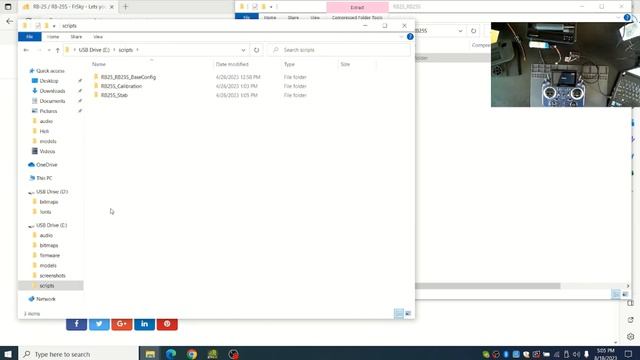640x360 pixels.
Task: Refresh the rear Explorer window
Action: (x=473, y=31)
